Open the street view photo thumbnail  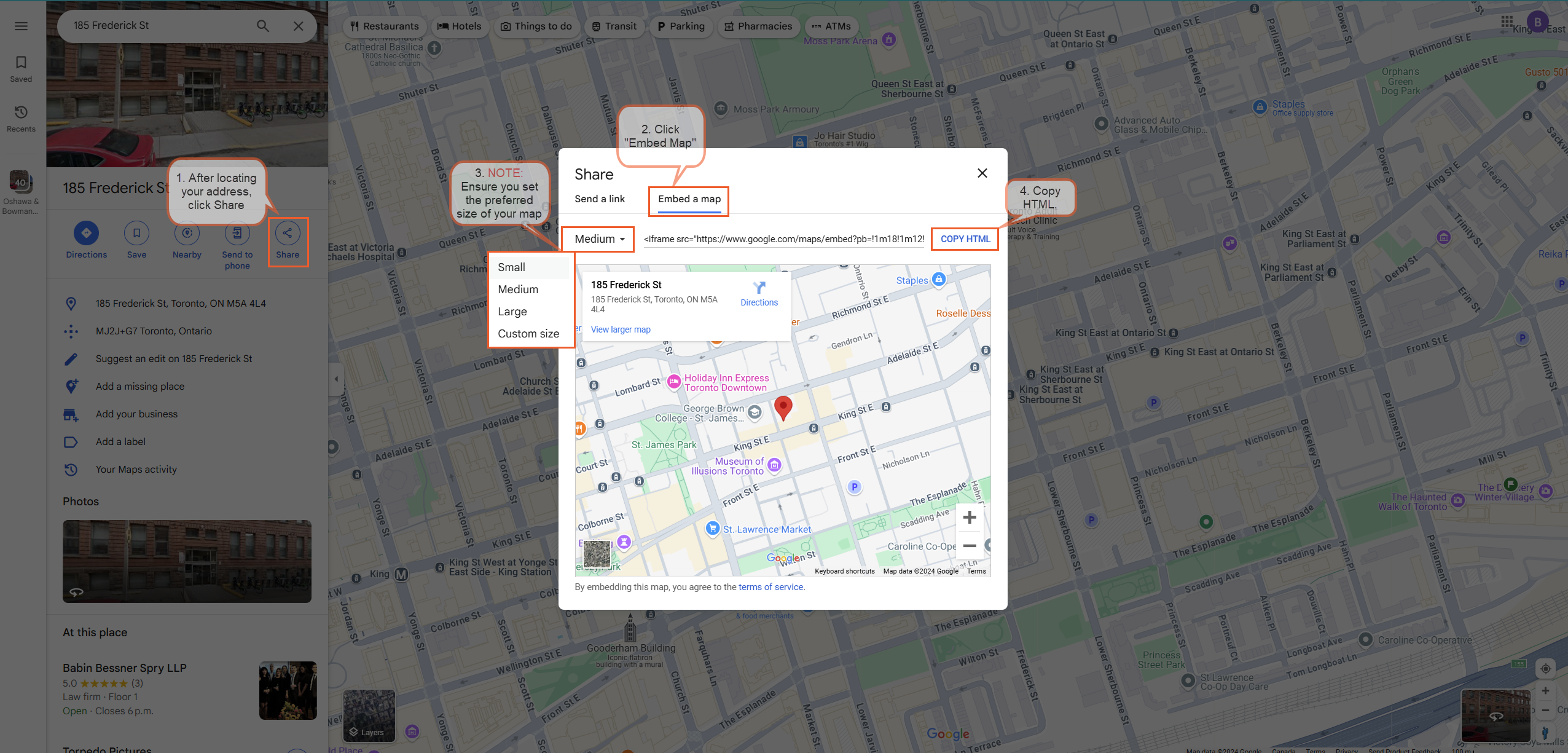187,561
